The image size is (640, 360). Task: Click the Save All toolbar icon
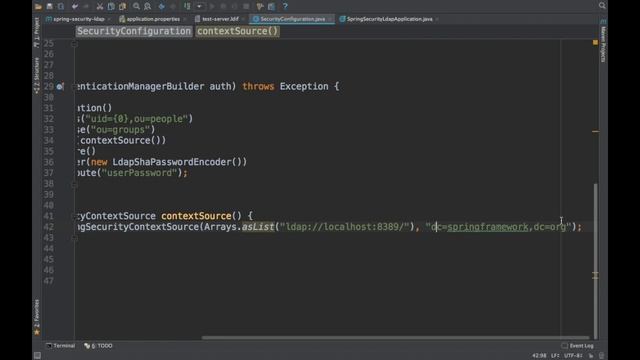pyautogui.click(x=49, y=6)
